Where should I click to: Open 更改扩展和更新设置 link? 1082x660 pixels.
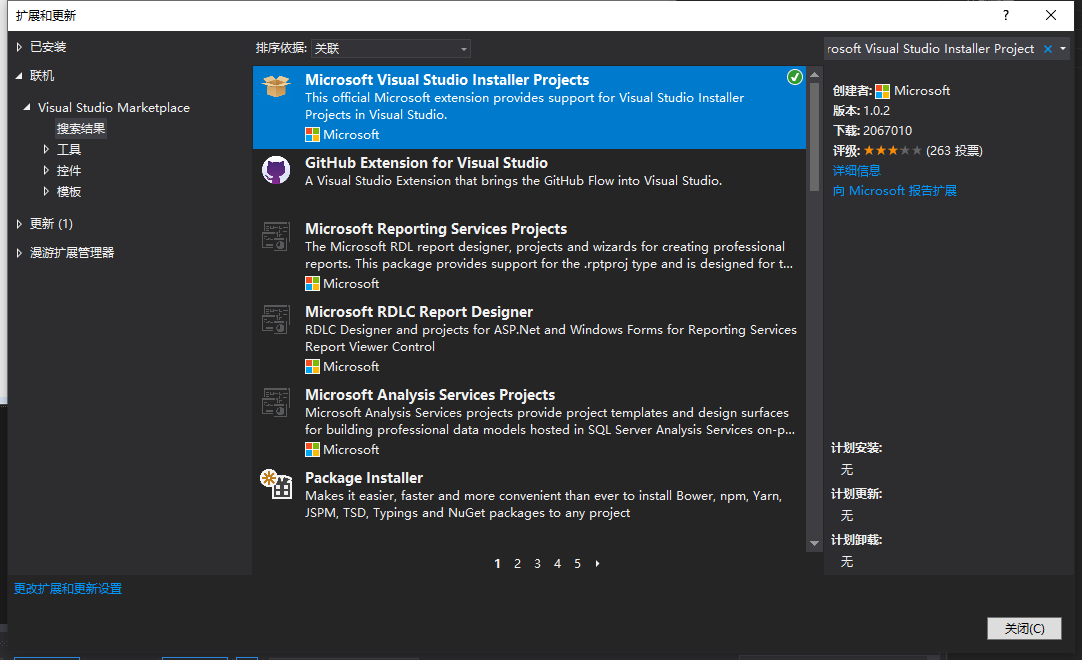coord(68,589)
